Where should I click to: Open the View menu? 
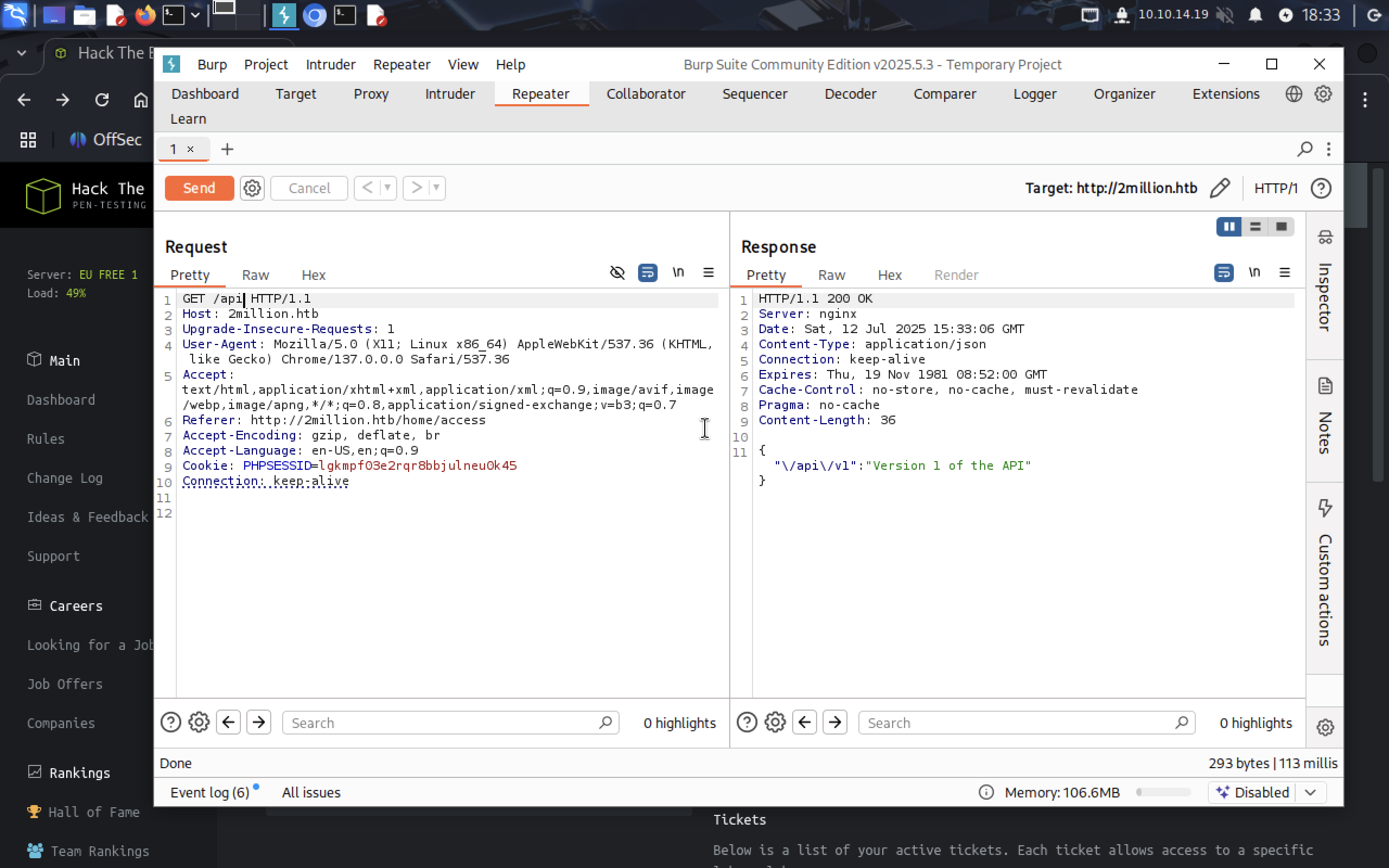[463, 65]
